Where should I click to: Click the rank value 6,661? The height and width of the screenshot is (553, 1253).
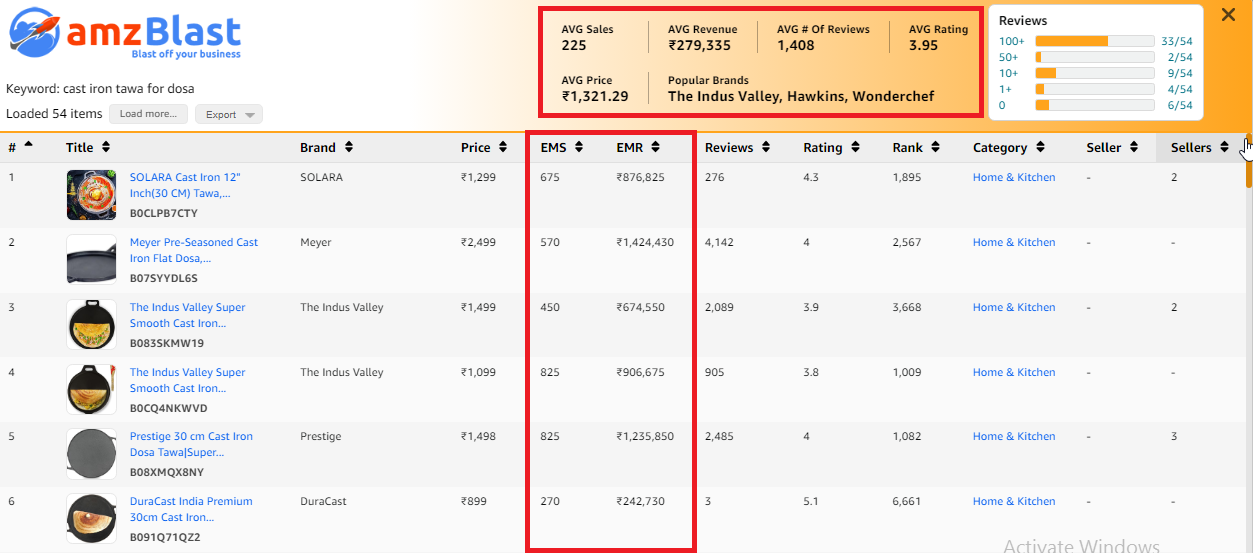click(908, 501)
